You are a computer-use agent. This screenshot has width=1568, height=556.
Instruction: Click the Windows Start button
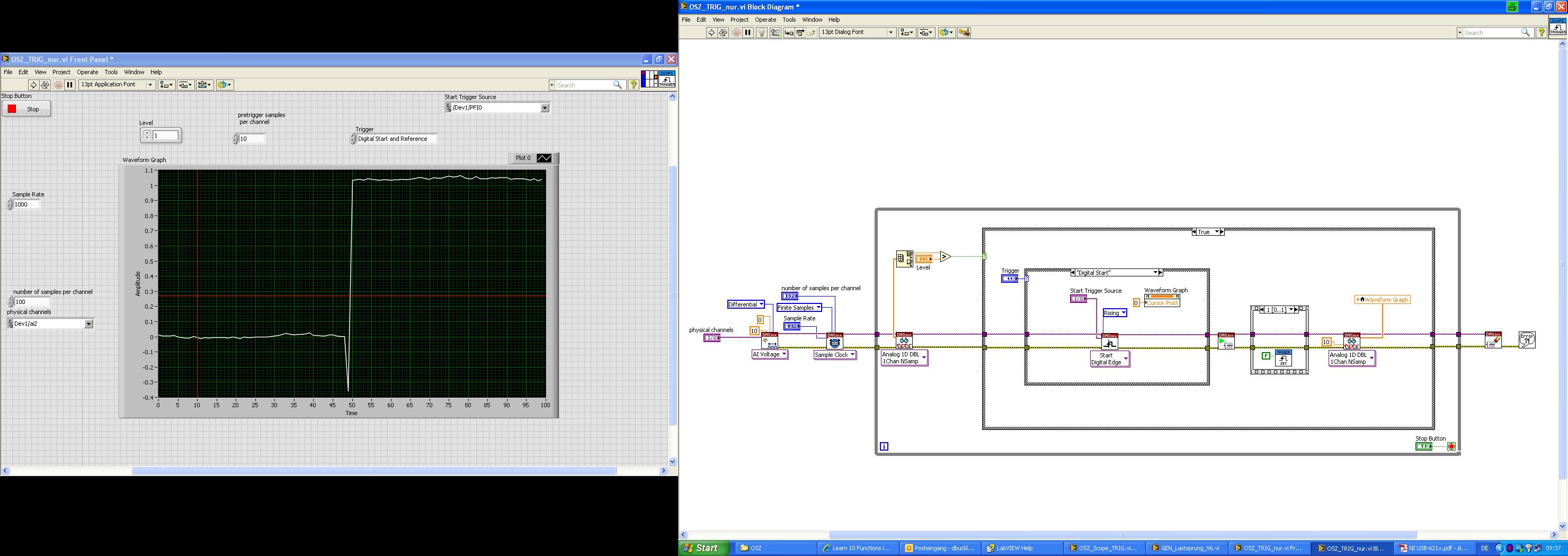(701, 548)
